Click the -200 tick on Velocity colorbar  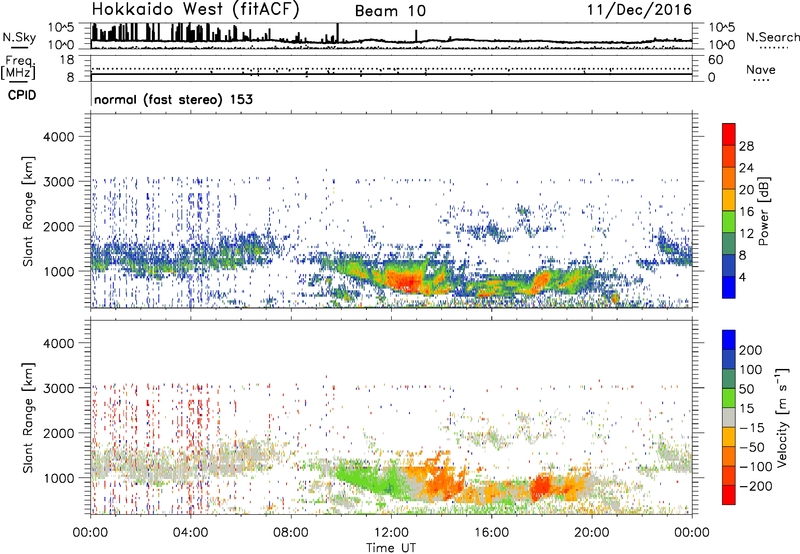point(756,486)
